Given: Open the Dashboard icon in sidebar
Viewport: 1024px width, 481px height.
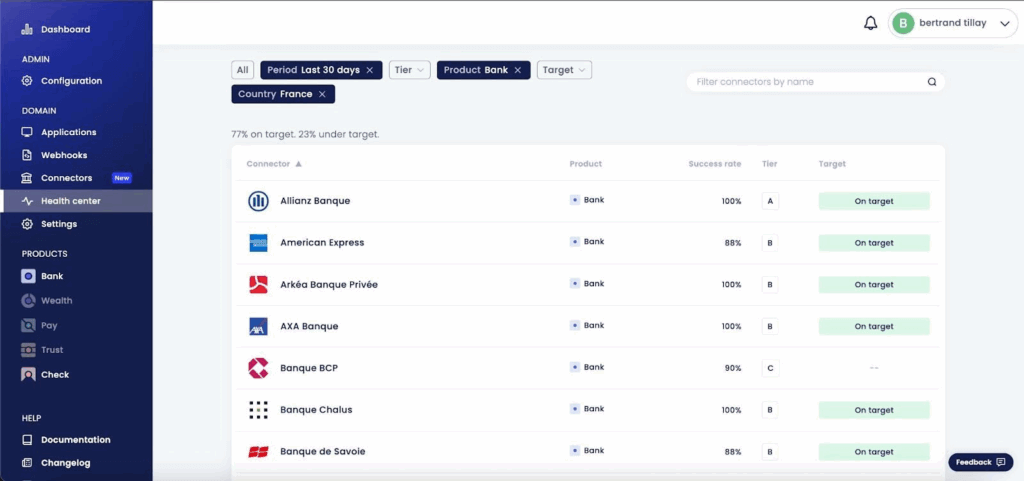Looking at the screenshot, I should [28, 30].
